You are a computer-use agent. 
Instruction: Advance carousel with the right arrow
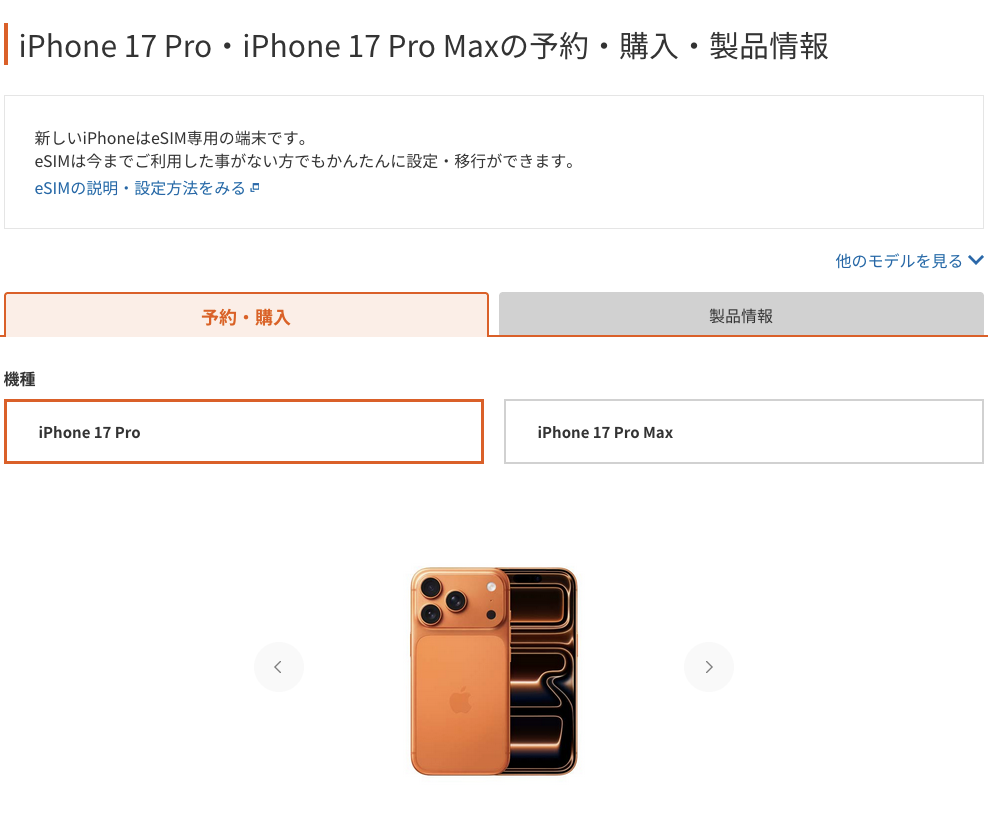[709, 667]
